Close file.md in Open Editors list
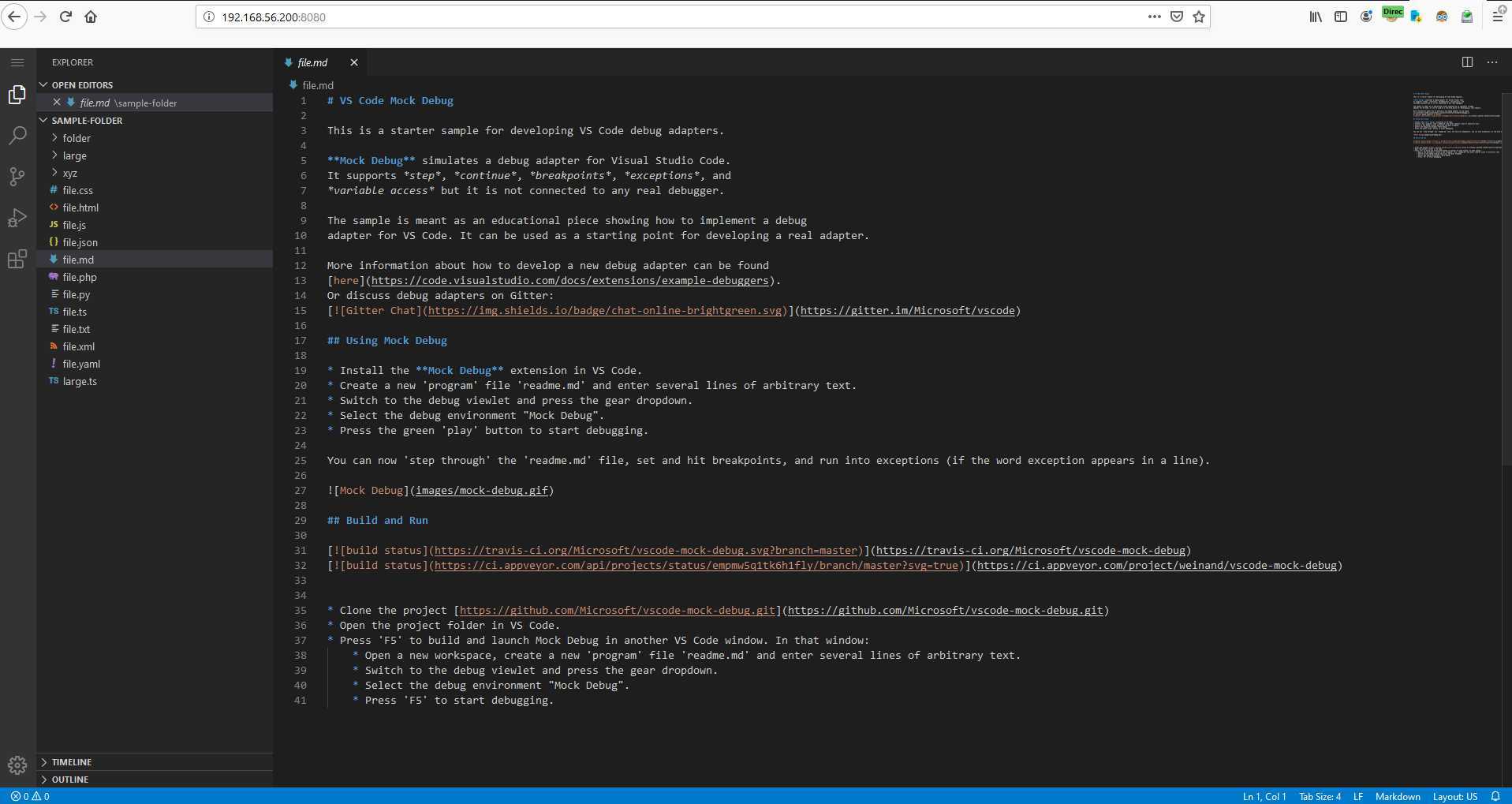 [57, 103]
